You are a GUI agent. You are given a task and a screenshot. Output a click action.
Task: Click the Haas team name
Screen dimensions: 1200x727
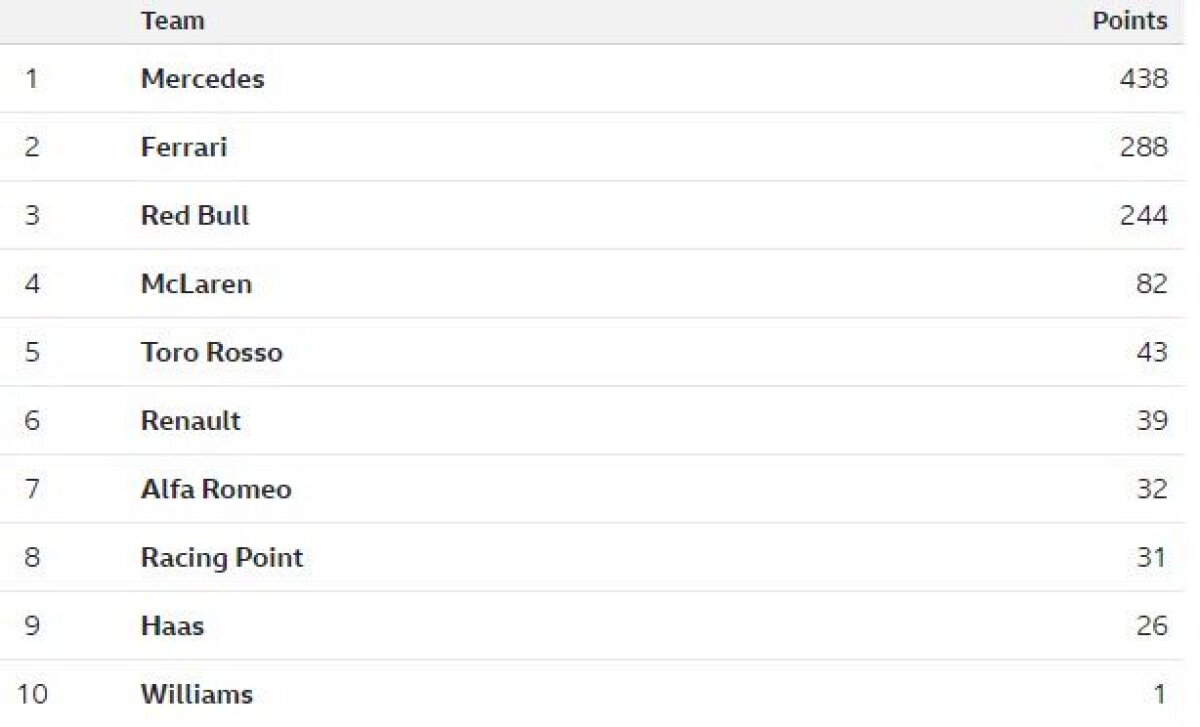(172, 626)
